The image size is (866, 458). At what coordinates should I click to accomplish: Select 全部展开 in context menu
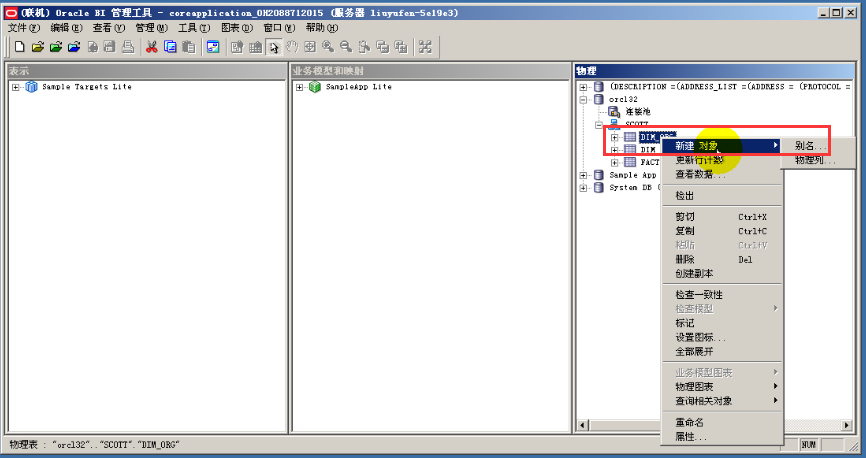tap(722, 351)
